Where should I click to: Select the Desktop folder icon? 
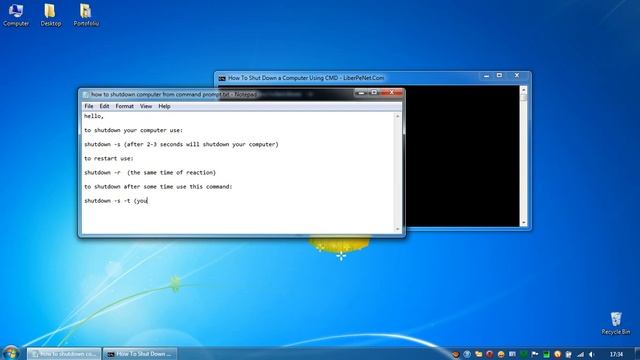[x=50, y=15]
